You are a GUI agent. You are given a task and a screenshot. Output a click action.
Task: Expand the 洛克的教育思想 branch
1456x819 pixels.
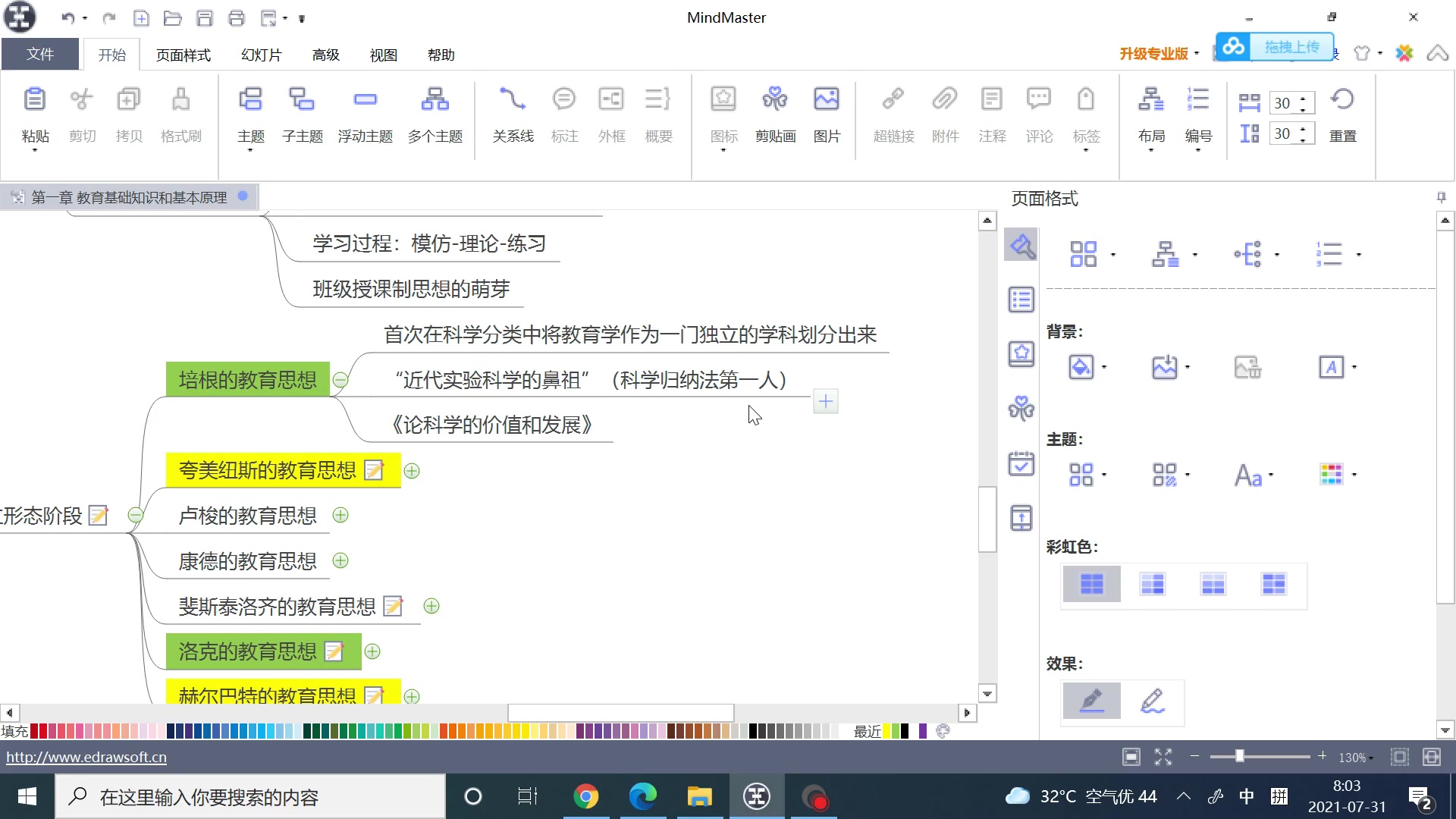click(x=372, y=651)
